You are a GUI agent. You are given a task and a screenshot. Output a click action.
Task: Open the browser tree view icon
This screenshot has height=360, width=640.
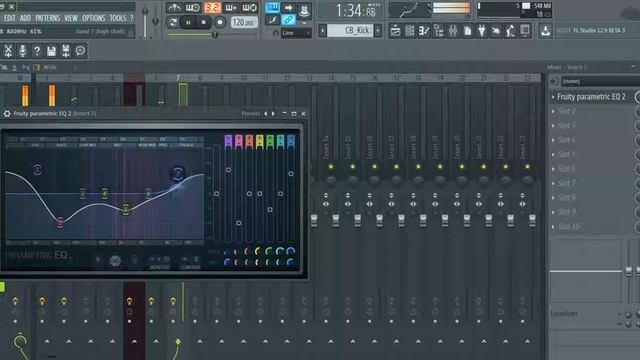tap(438, 31)
